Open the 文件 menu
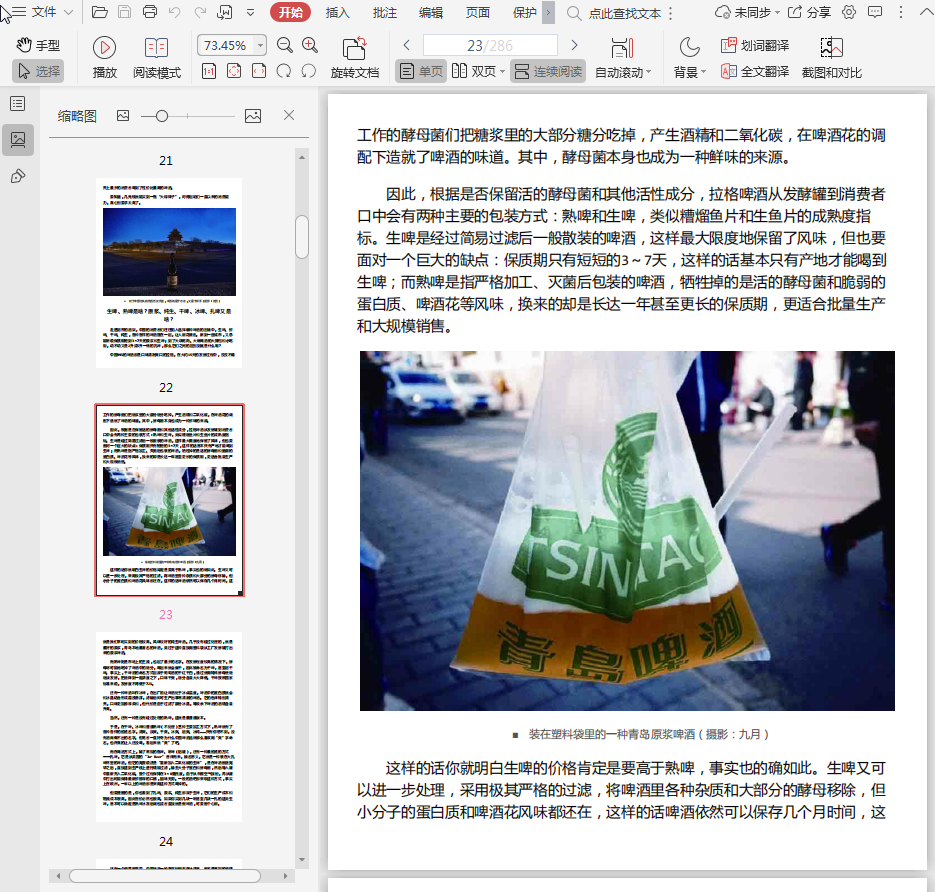Screen dimensions: 935x892 pos(43,12)
